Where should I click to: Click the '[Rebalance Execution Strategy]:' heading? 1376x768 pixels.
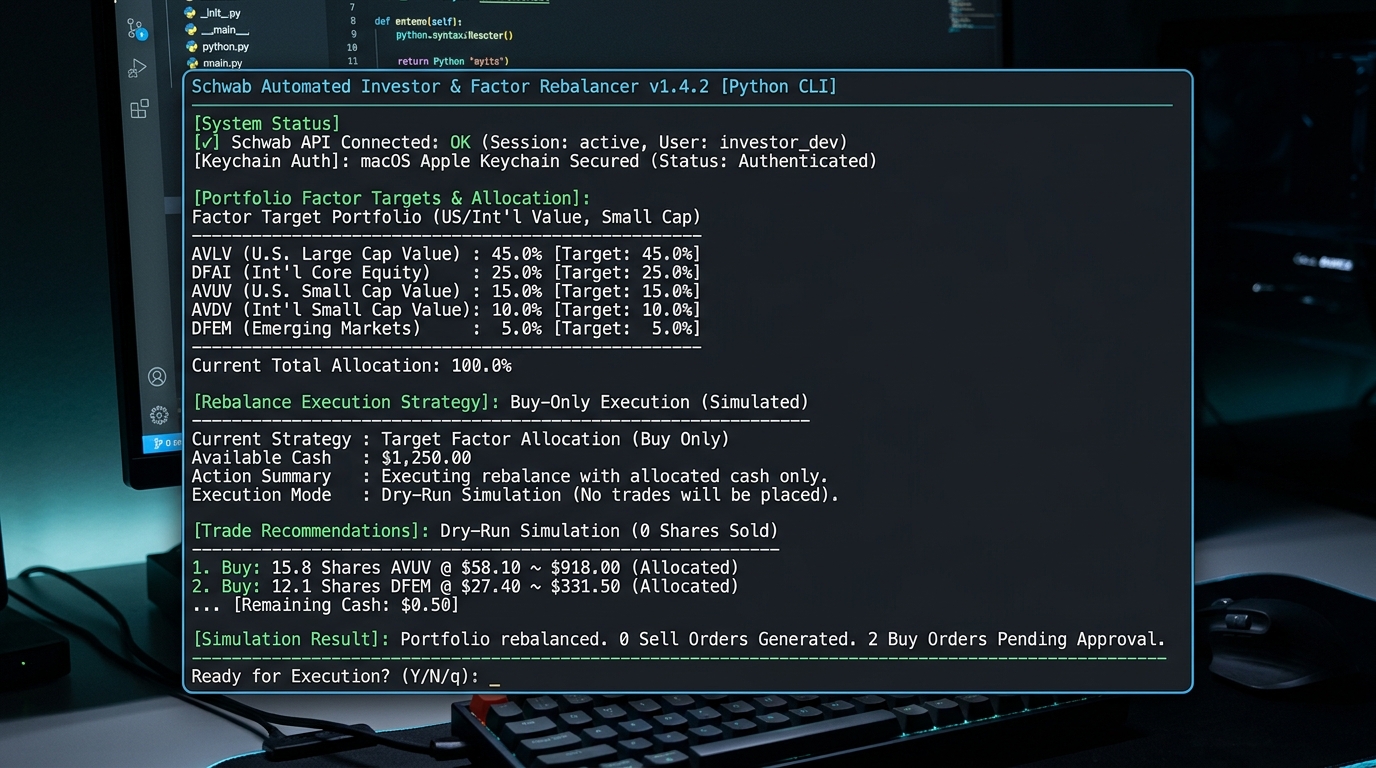coord(346,402)
